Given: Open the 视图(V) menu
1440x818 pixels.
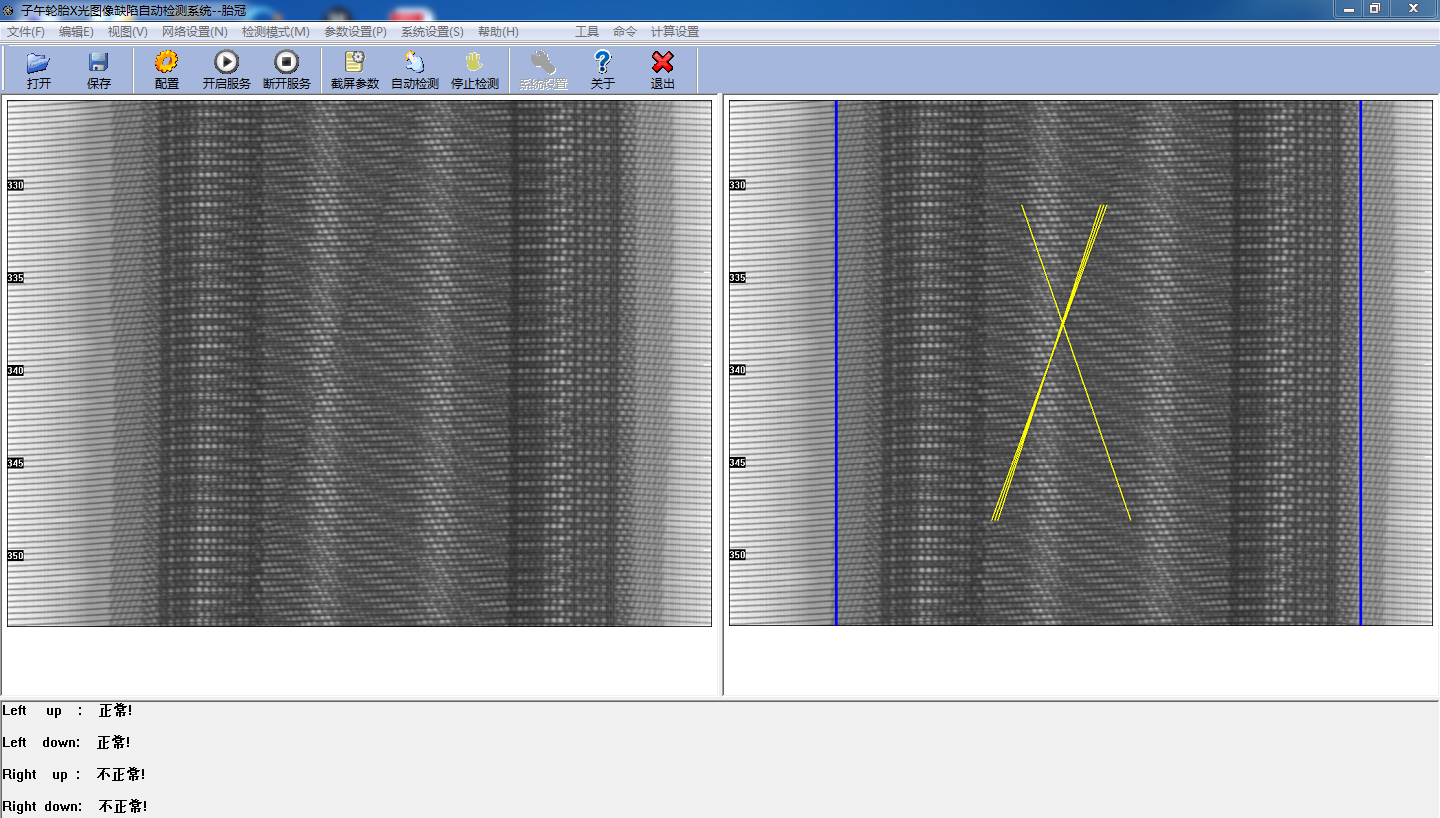Looking at the screenshot, I should 127,32.
